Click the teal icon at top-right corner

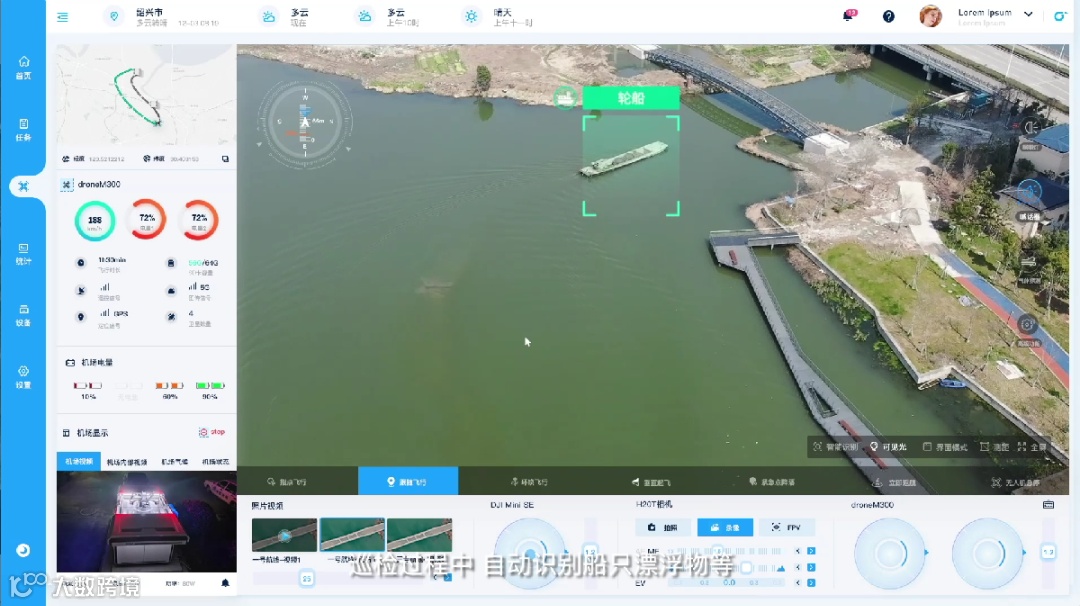click(1060, 15)
